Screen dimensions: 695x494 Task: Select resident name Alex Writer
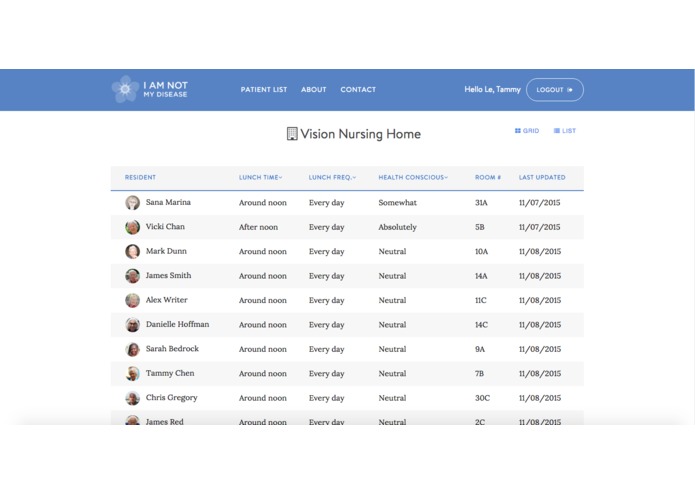[x=167, y=300]
